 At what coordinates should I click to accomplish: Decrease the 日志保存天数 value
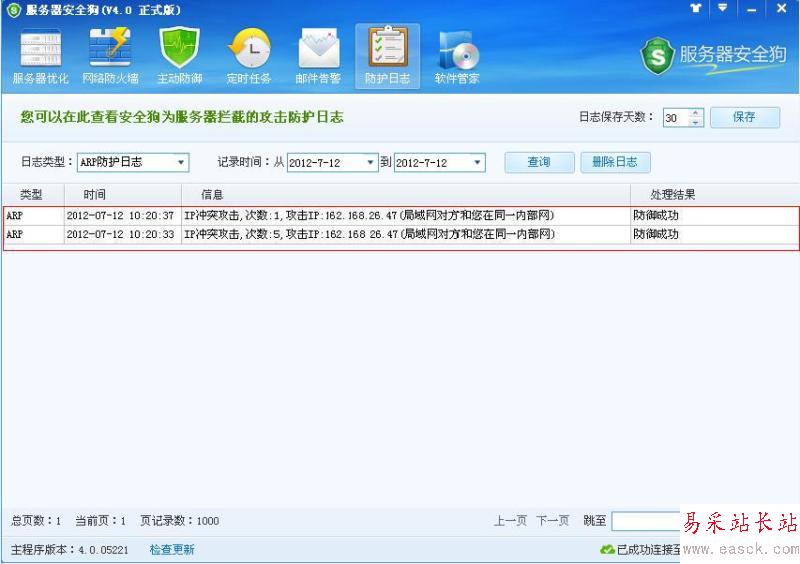[695, 122]
